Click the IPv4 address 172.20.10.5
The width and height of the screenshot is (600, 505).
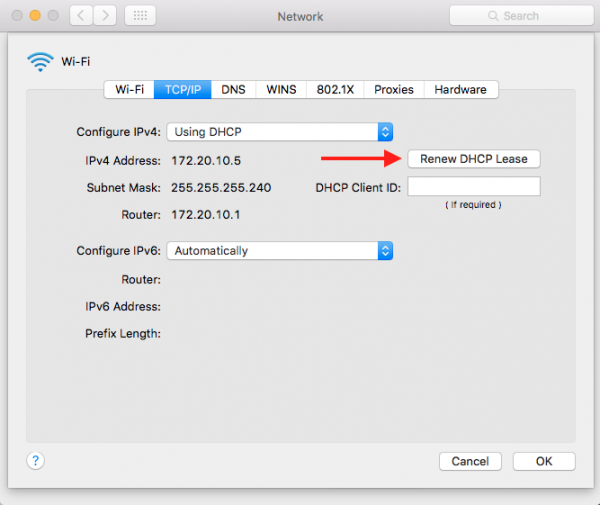206,161
